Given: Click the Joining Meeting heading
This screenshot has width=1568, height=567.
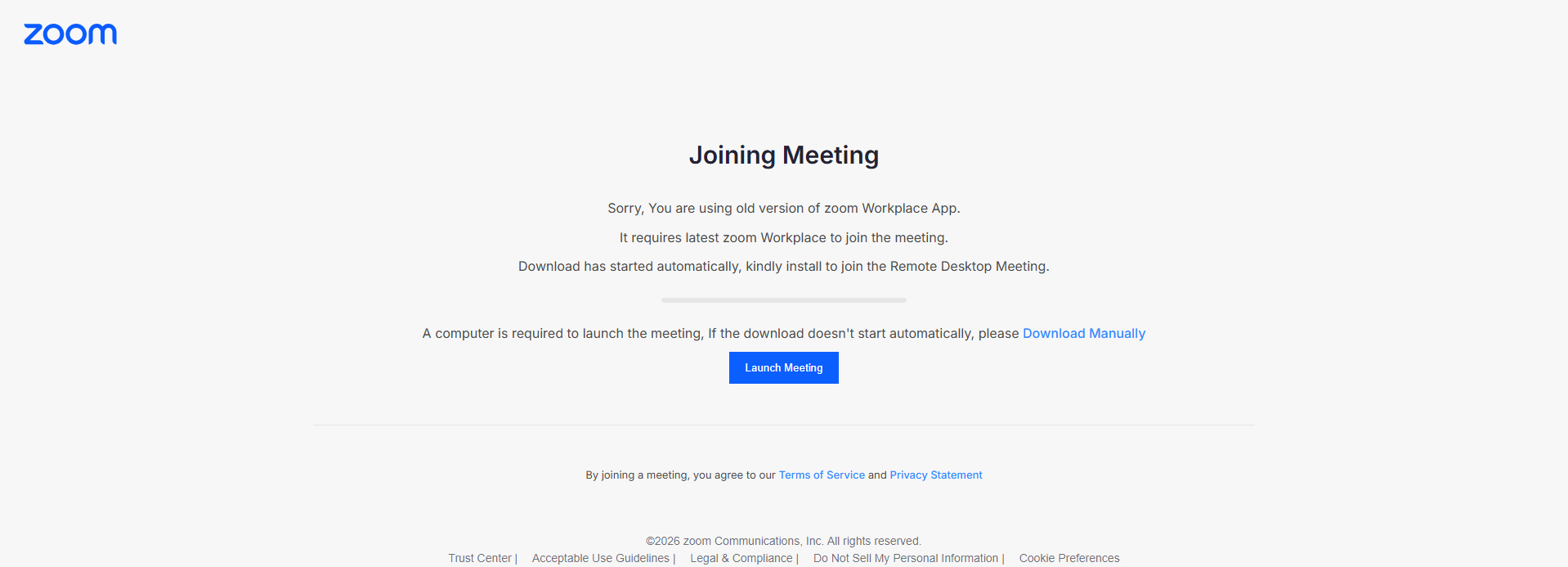Looking at the screenshot, I should click(784, 155).
